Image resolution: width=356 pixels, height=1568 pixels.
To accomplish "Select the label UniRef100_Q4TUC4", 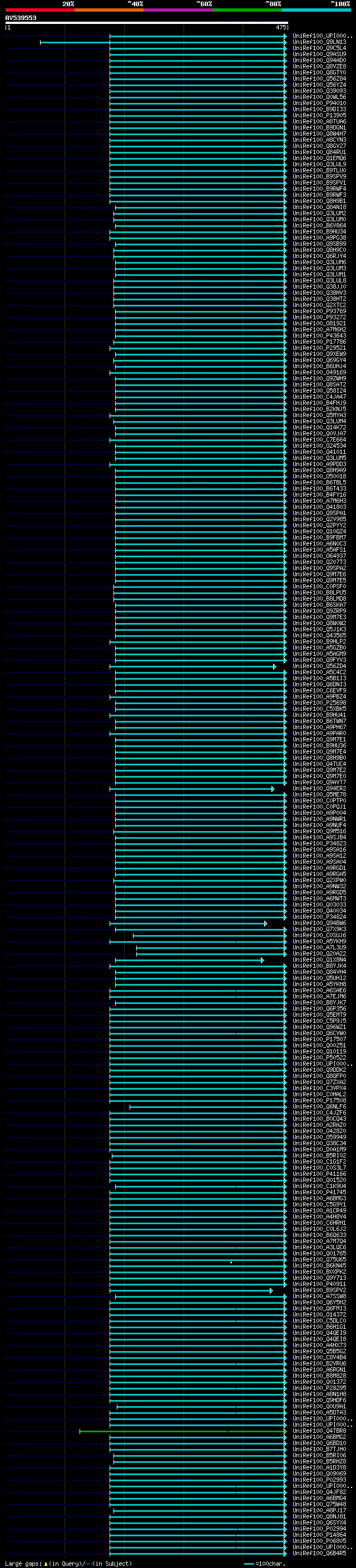I will (x=319, y=764).
